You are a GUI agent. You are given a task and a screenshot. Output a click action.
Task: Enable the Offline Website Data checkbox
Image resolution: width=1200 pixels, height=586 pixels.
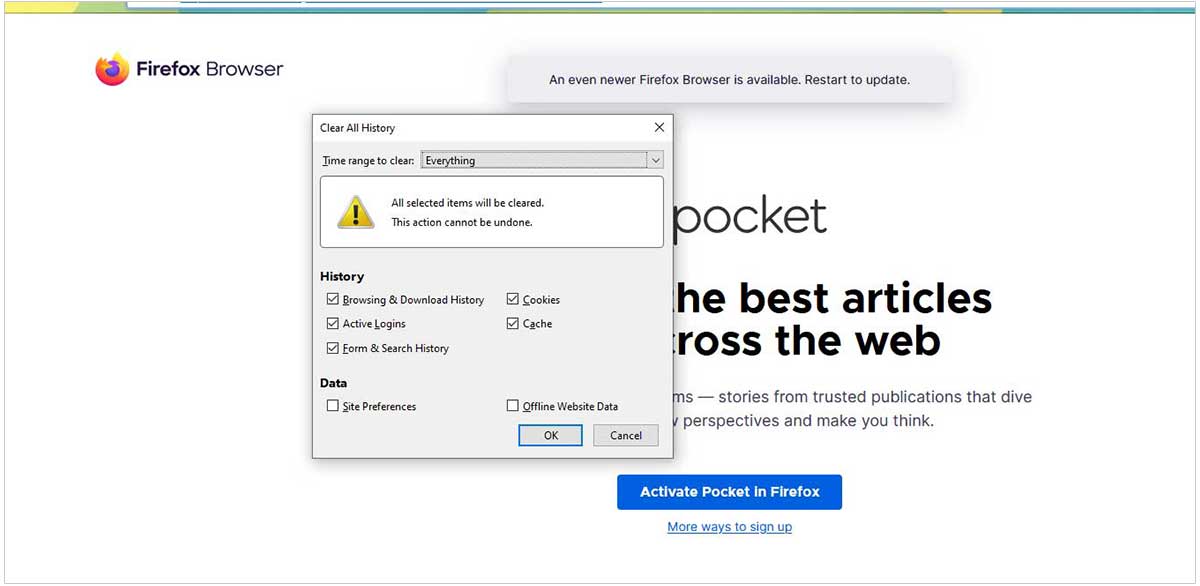[x=513, y=406]
